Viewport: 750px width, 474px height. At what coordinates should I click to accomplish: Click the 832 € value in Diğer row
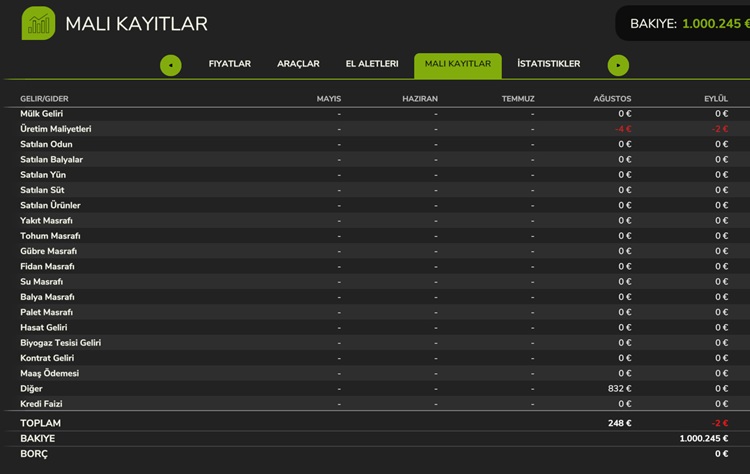[x=619, y=388]
